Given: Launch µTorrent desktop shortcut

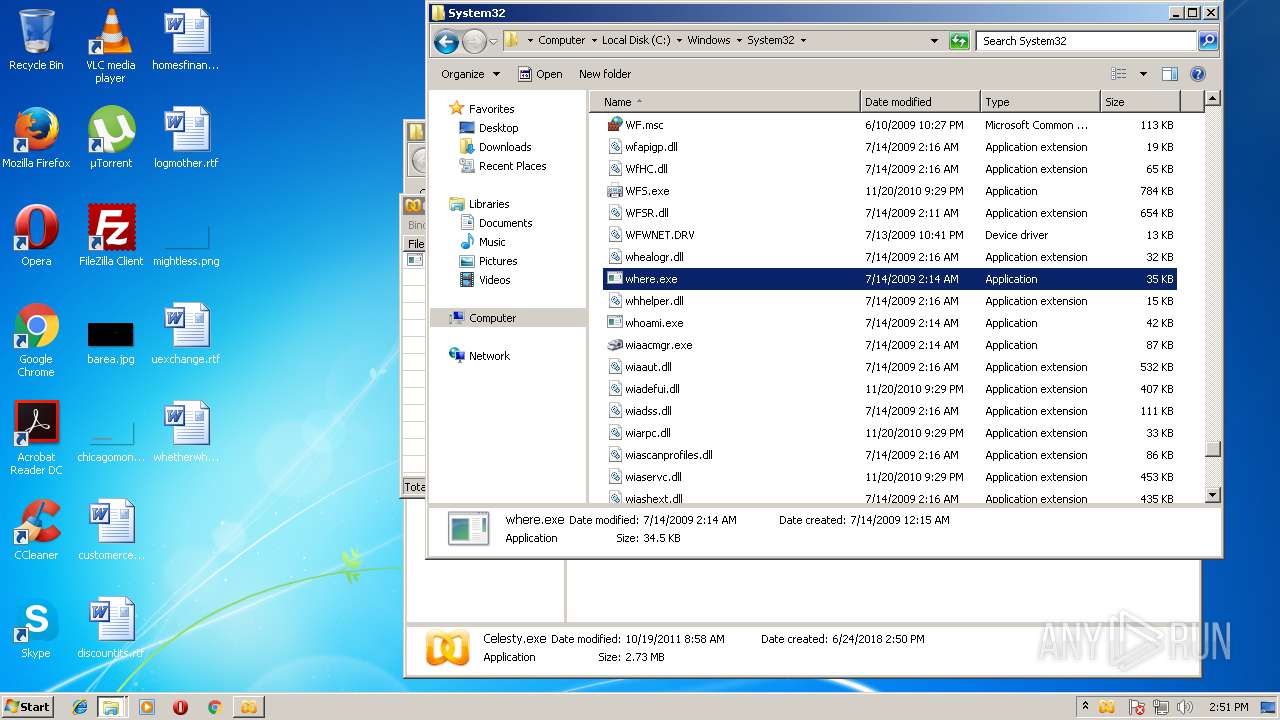Looking at the screenshot, I should pyautogui.click(x=110, y=138).
